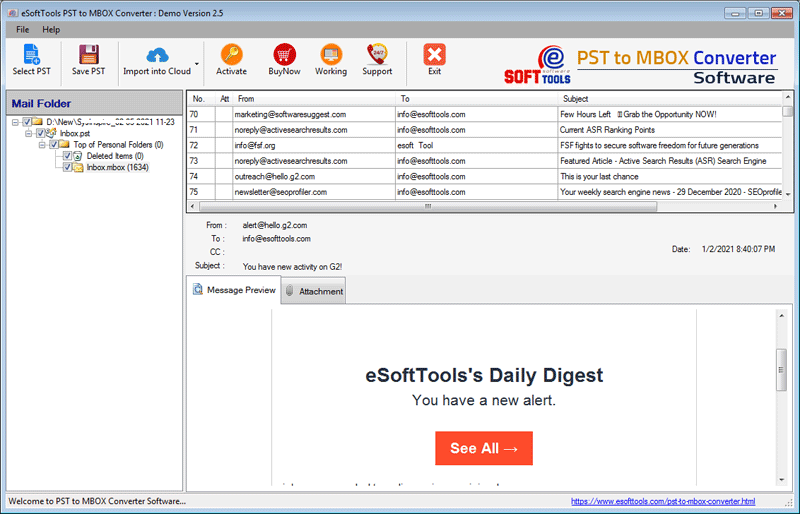
Task: Click the Attachment paperclip icon
Action: (289, 290)
